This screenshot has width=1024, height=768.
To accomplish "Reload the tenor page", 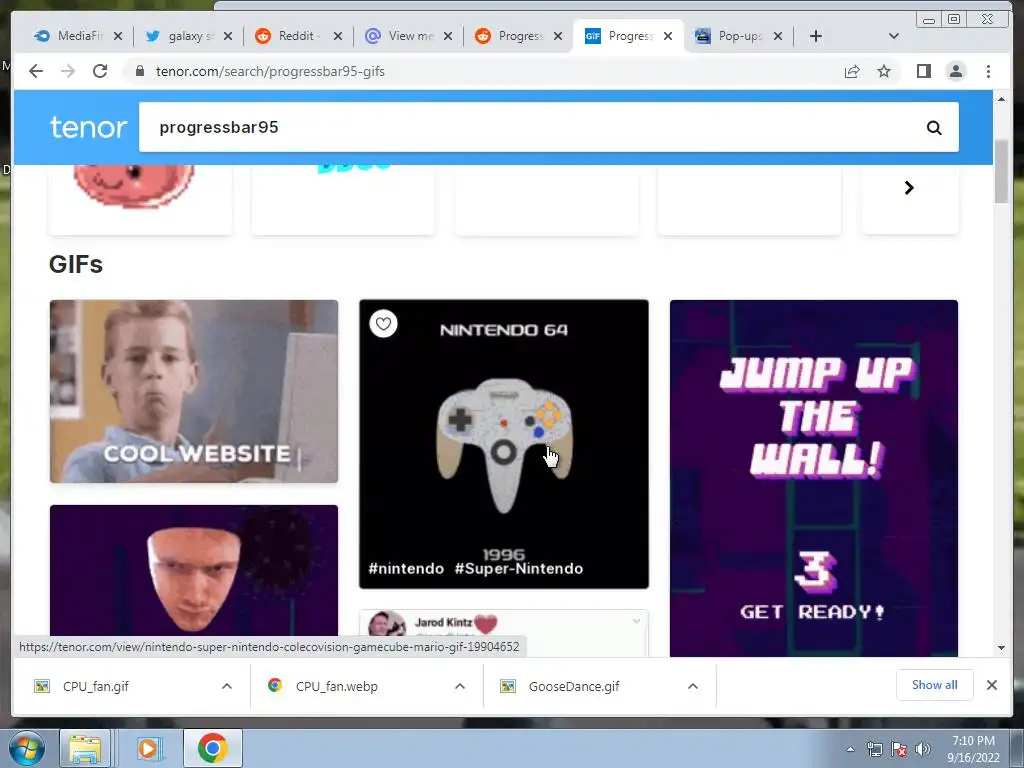I will tap(100, 71).
